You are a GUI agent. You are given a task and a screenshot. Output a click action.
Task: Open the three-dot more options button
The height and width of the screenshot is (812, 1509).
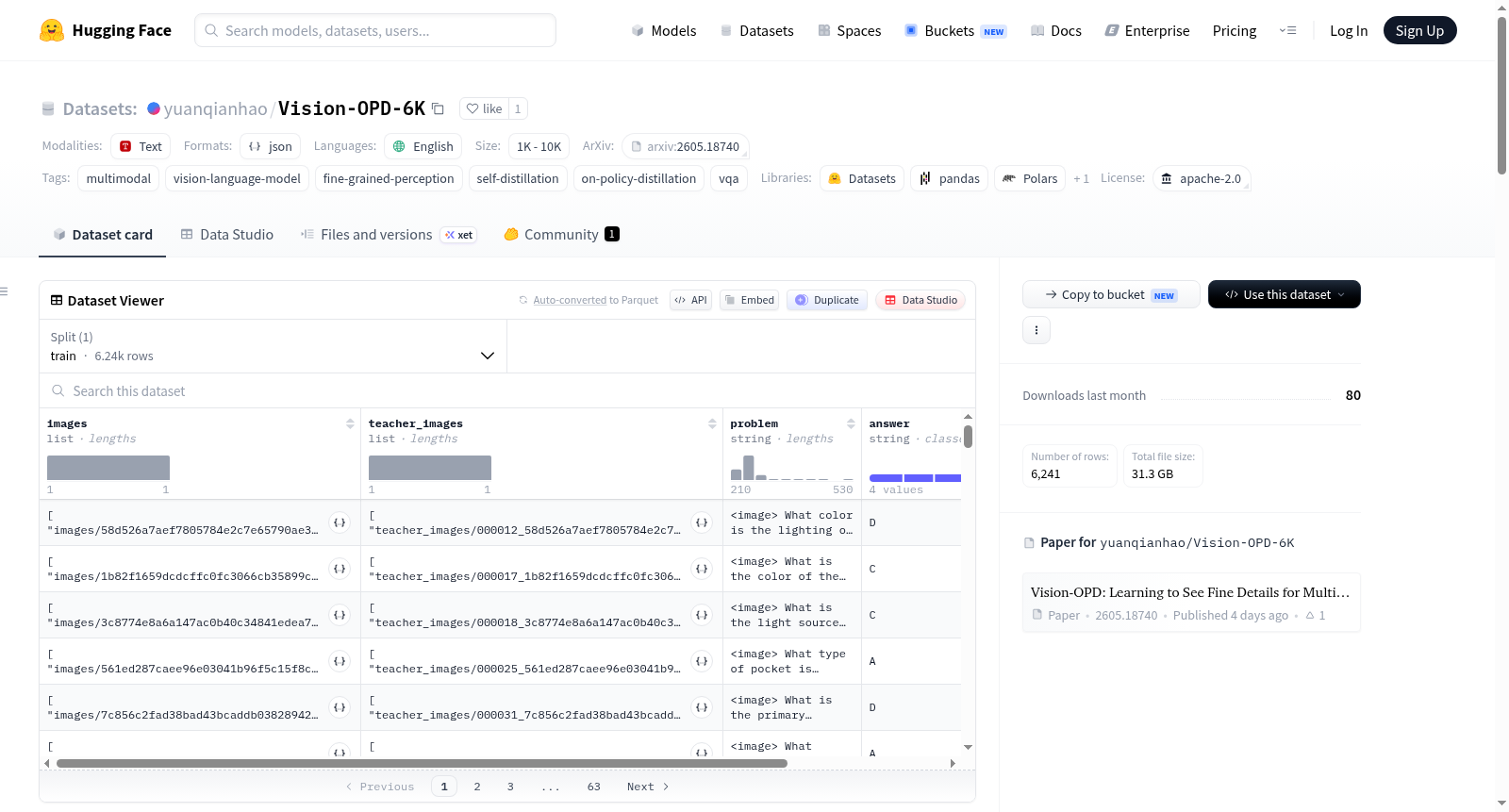(1036, 330)
